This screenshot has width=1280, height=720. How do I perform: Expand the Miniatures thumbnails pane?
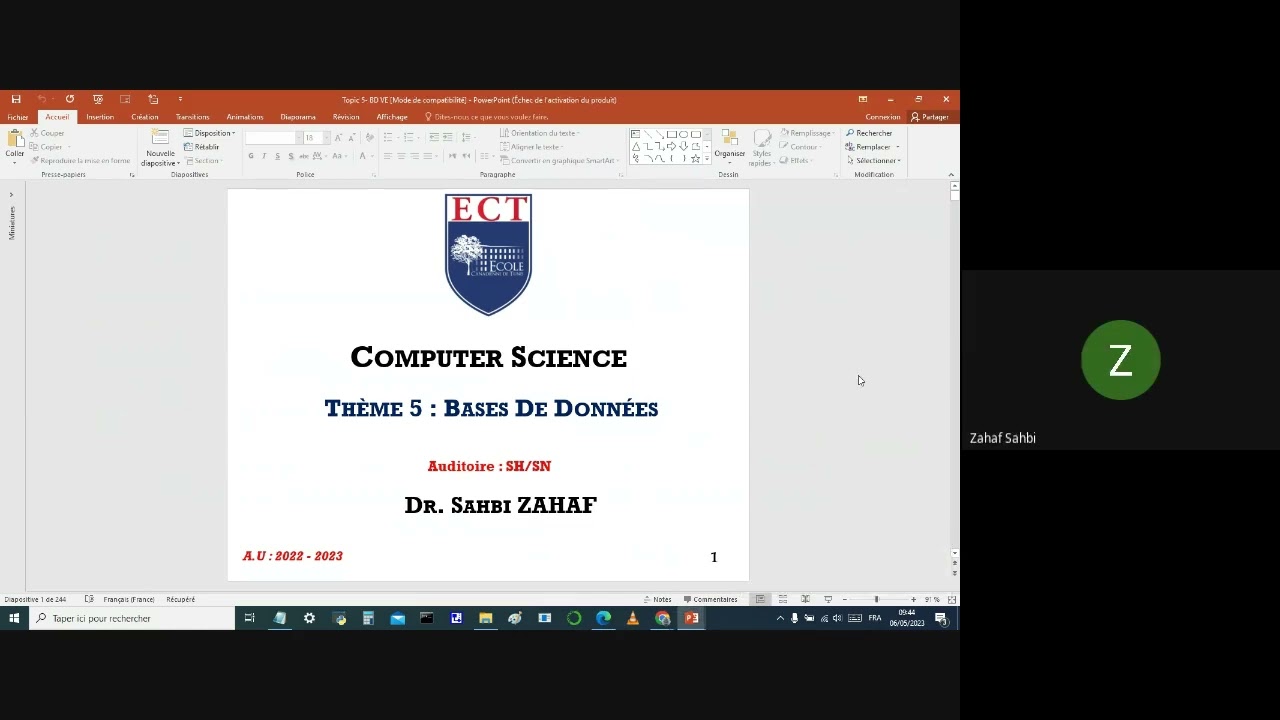tap(11, 194)
